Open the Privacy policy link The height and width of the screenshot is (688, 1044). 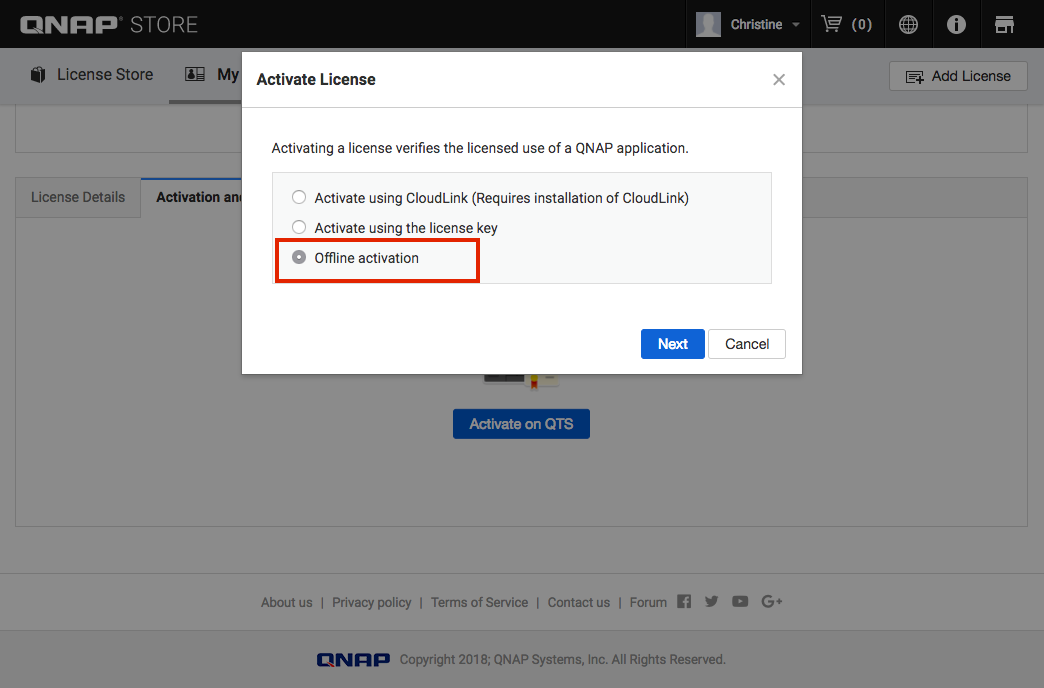[372, 602]
